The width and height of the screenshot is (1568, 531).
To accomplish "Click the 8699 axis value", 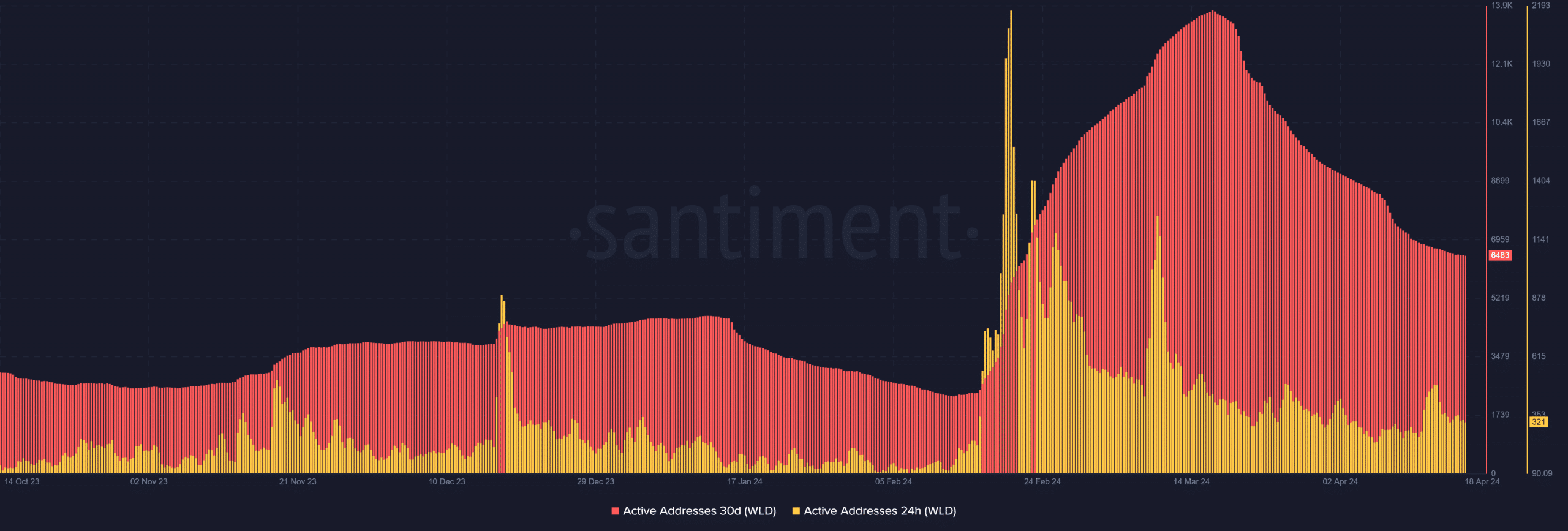I will coord(1500,181).
